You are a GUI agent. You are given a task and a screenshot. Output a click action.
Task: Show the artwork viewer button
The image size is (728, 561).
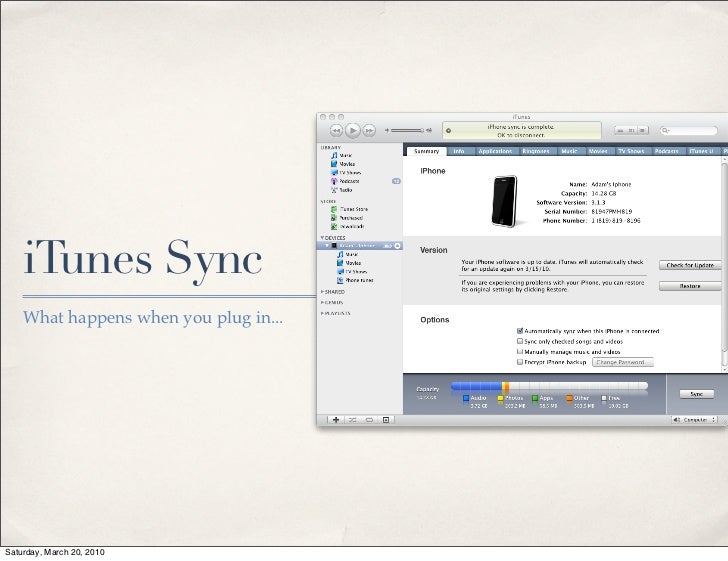386,420
